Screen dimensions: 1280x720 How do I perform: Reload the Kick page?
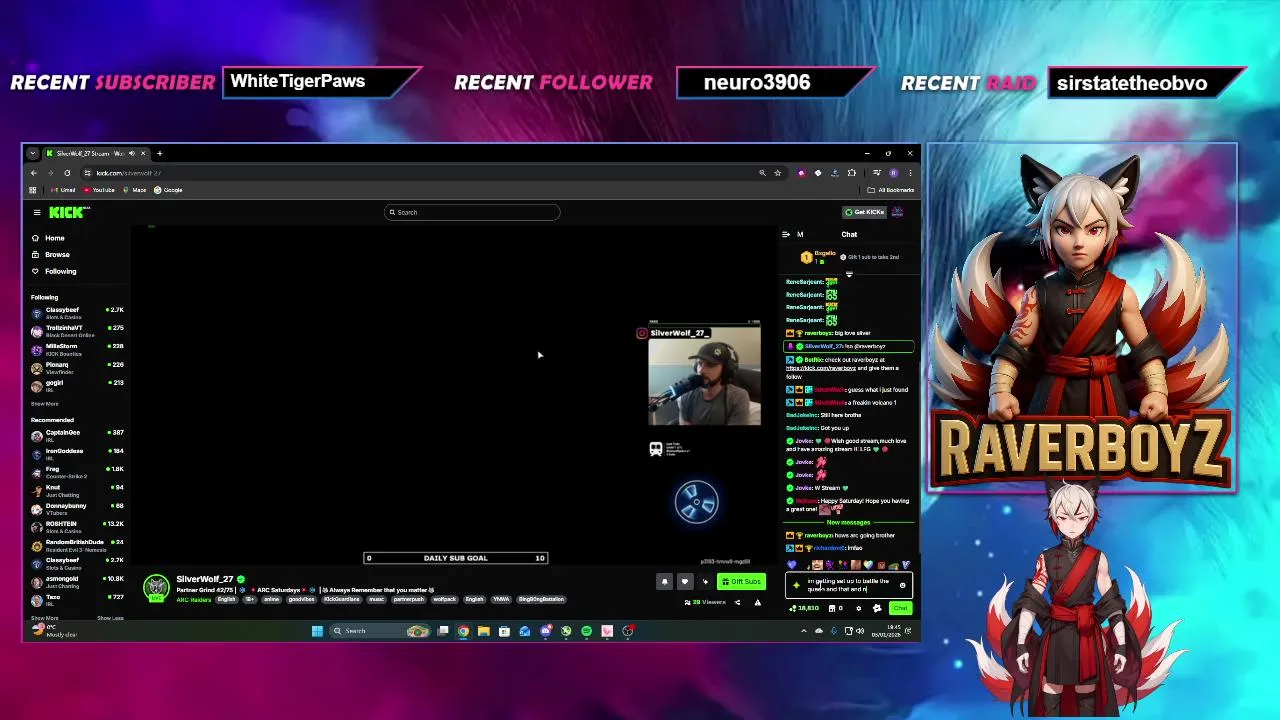(x=67, y=173)
